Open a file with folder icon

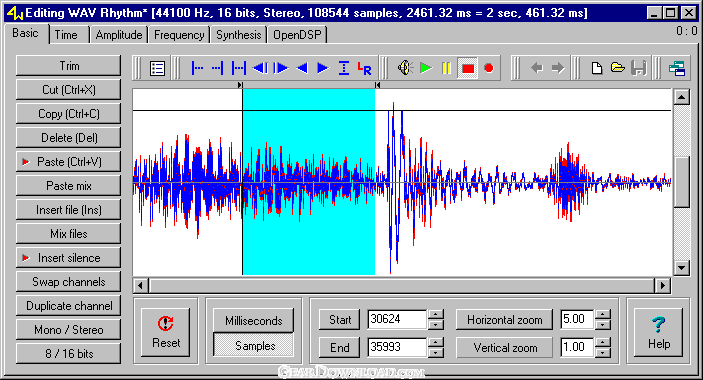(x=618, y=68)
